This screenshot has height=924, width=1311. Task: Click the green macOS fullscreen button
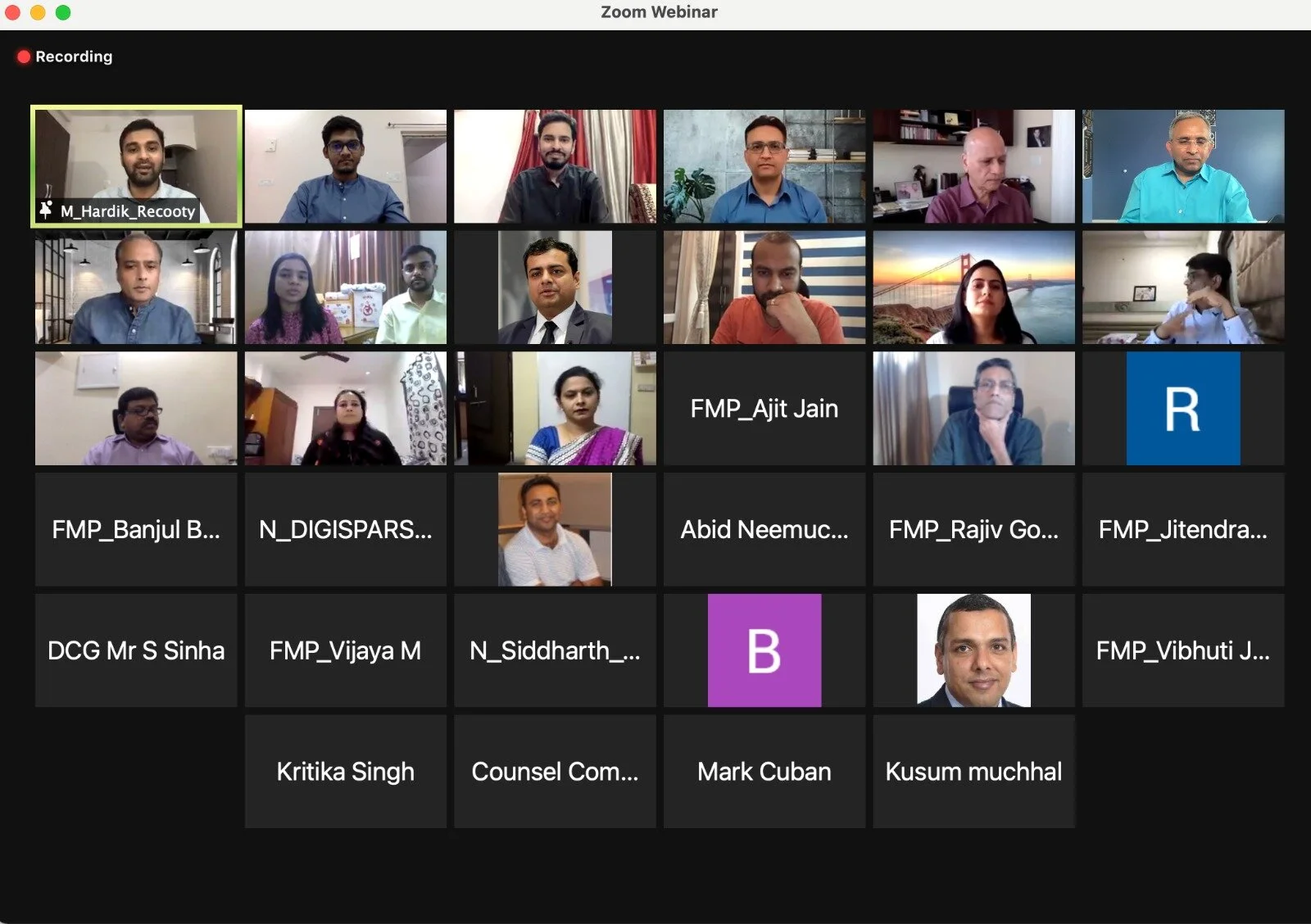[x=63, y=12]
